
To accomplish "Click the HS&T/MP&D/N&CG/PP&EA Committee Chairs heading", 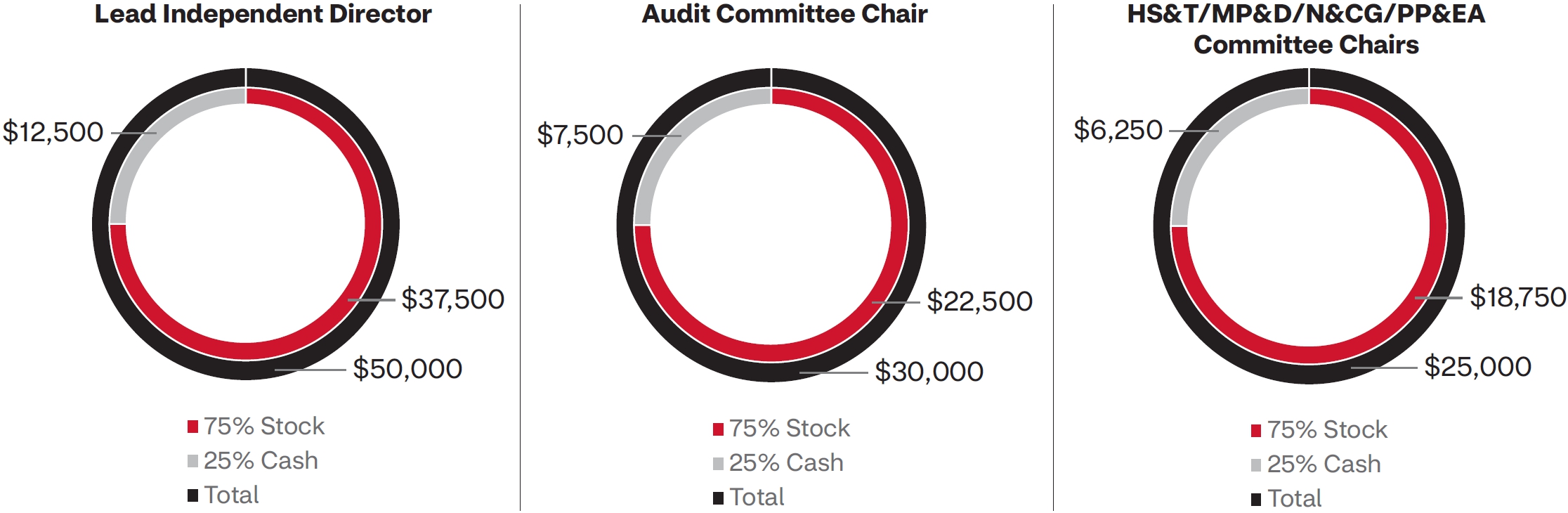I will [x=1306, y=30].
